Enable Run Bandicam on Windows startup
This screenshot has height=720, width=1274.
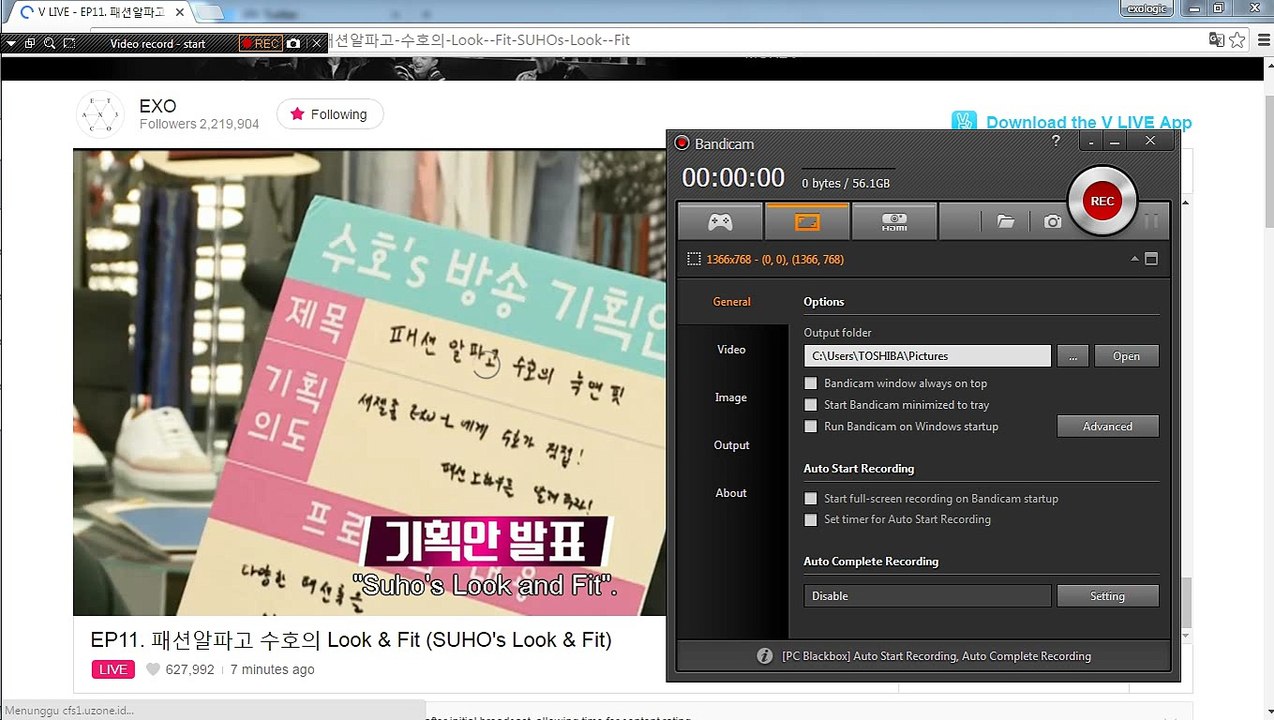point(811,426)
